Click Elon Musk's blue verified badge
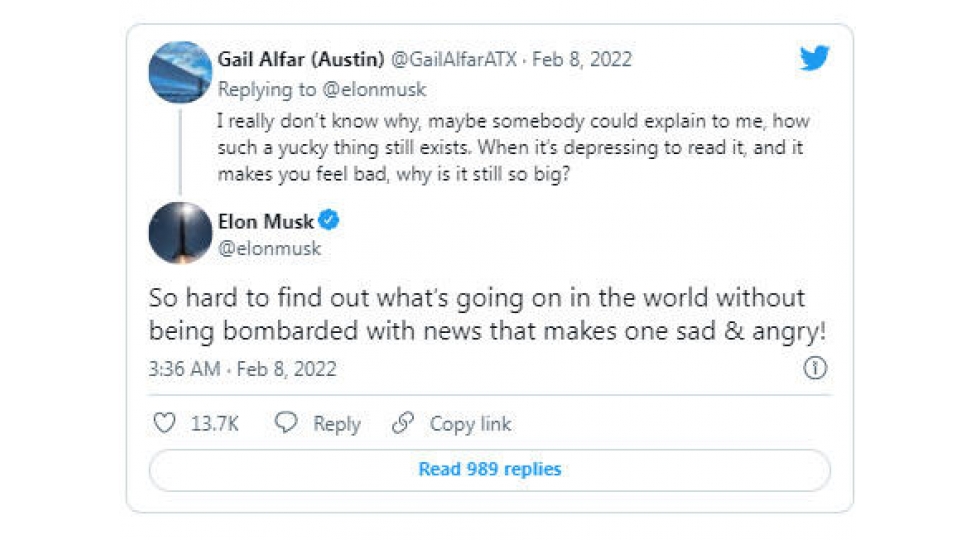The image size is (975, 540). [x=329, y=221]
